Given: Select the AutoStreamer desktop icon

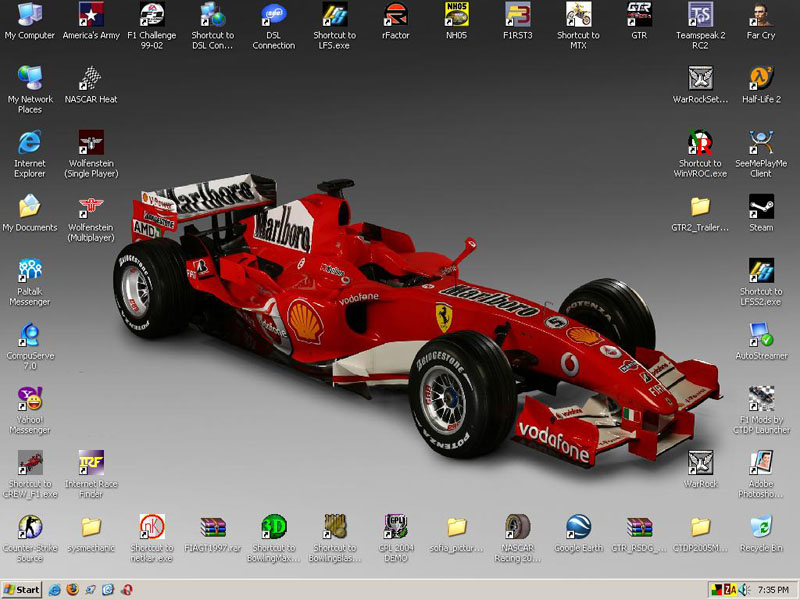Looking at the screenshot, I should 761,341.
